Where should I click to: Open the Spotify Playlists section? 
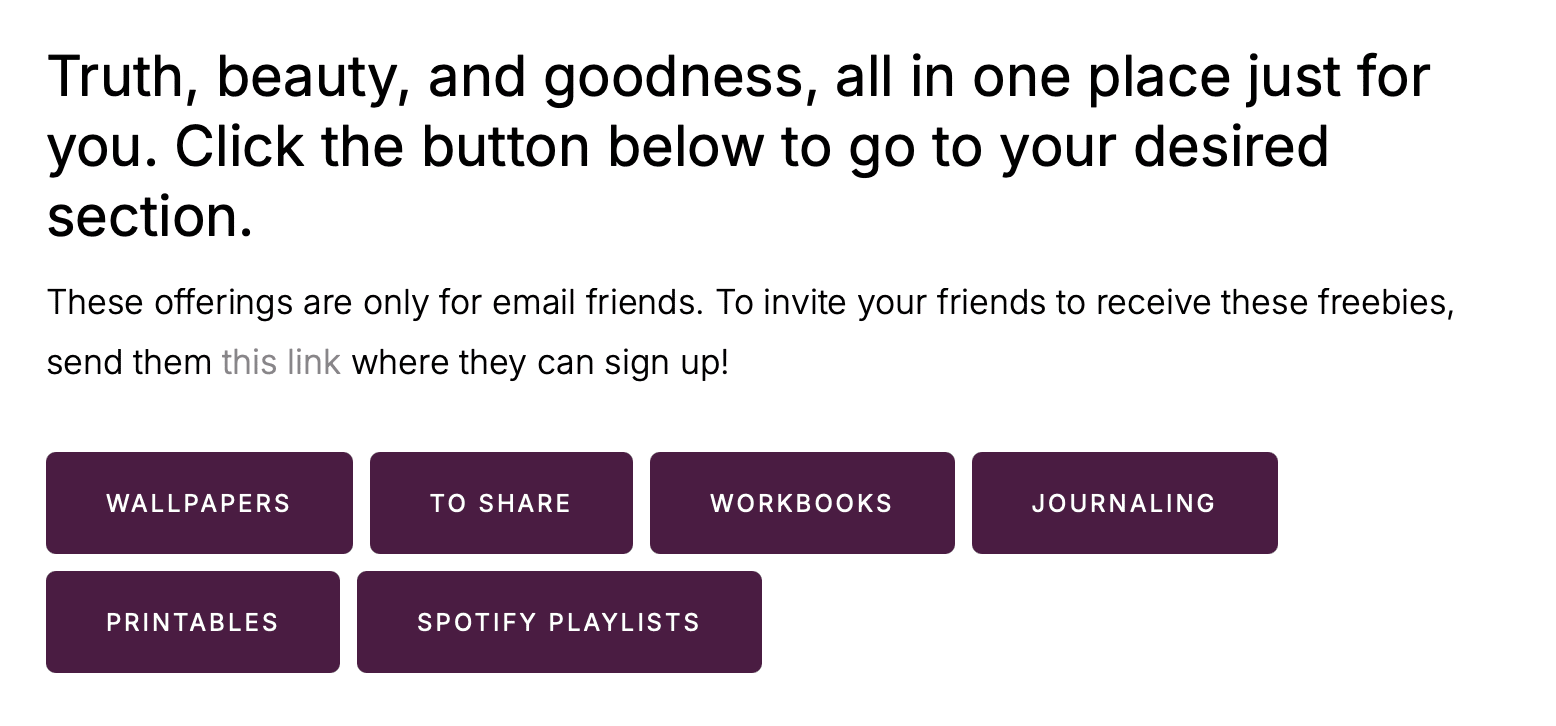[559, 622]
